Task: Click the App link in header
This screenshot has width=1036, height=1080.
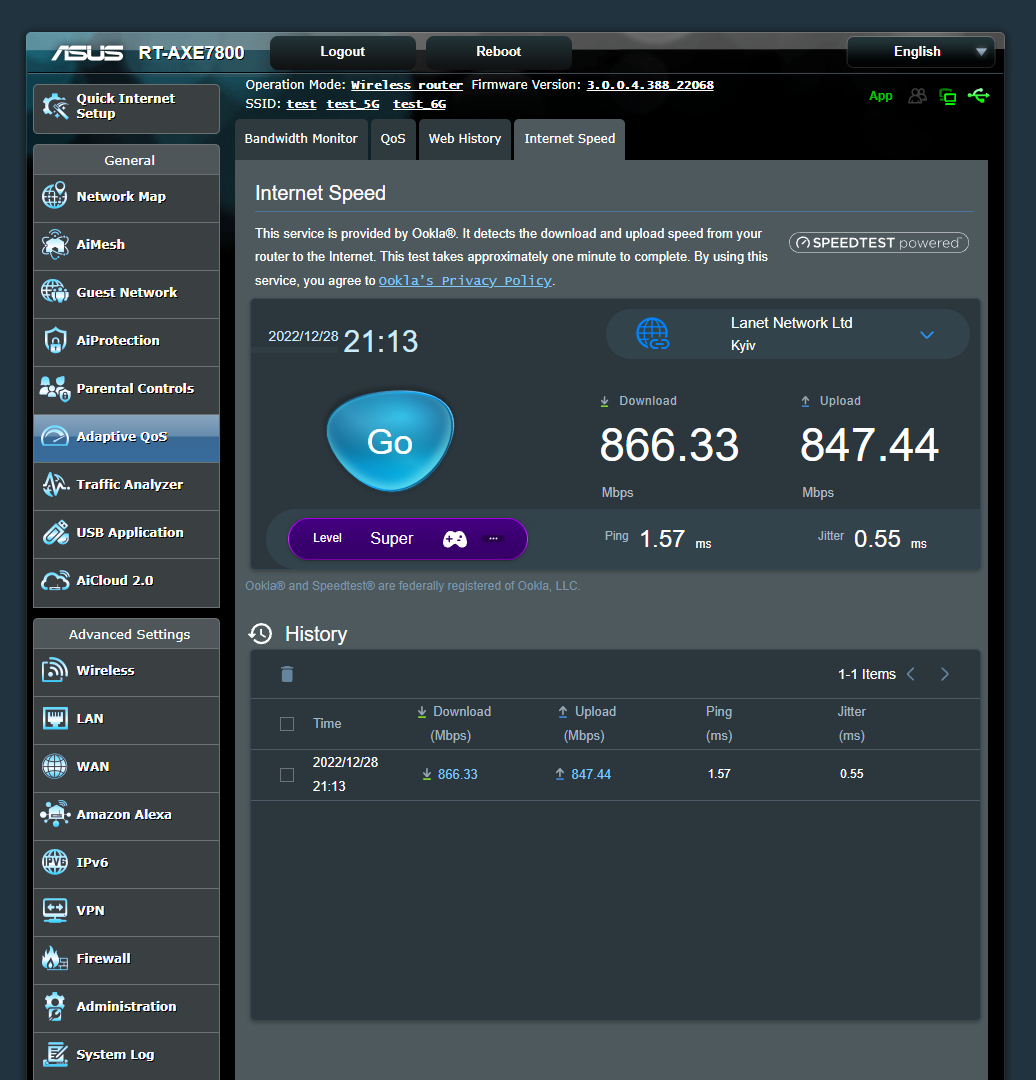Action: (880, 96)
